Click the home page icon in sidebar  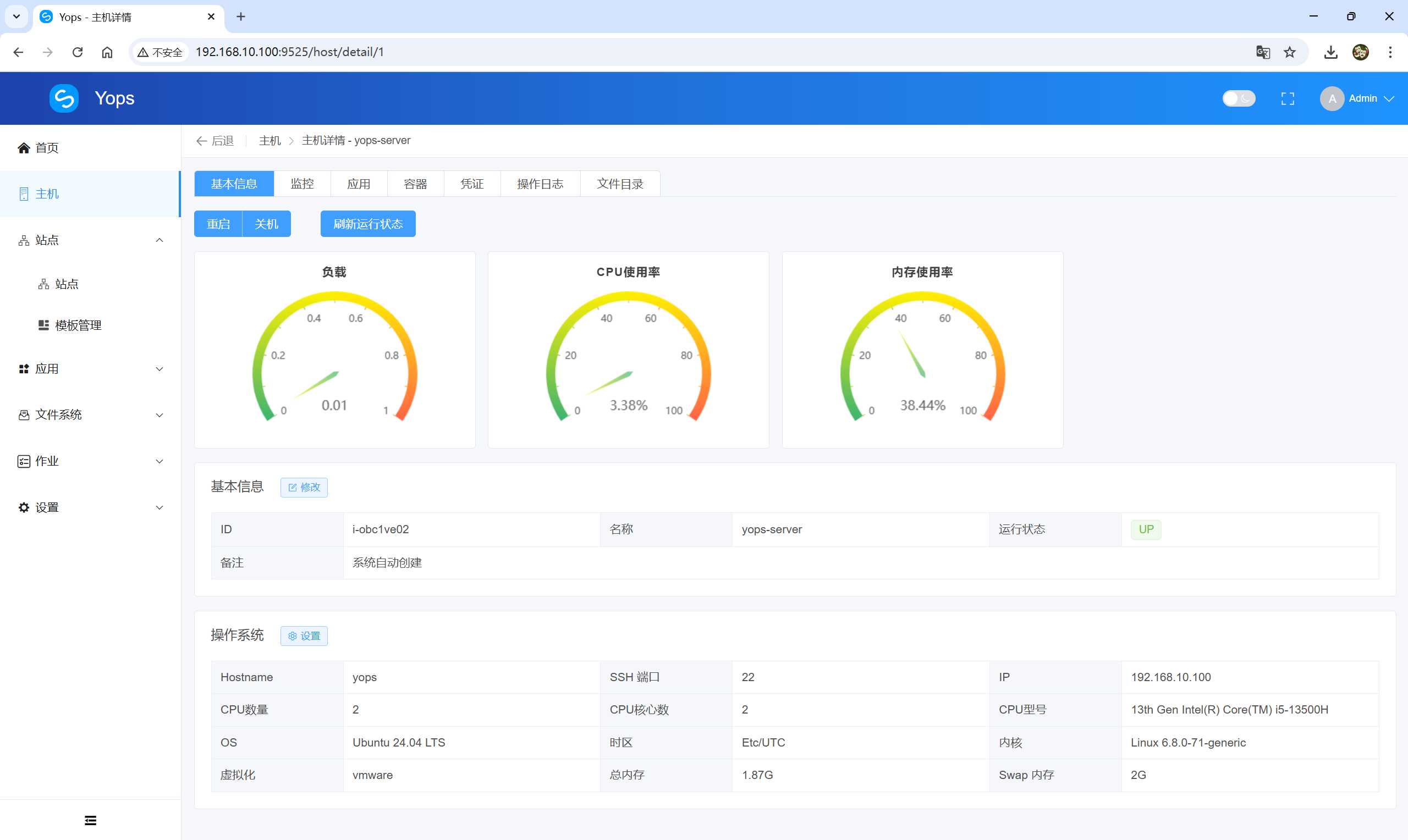point(24,148)
